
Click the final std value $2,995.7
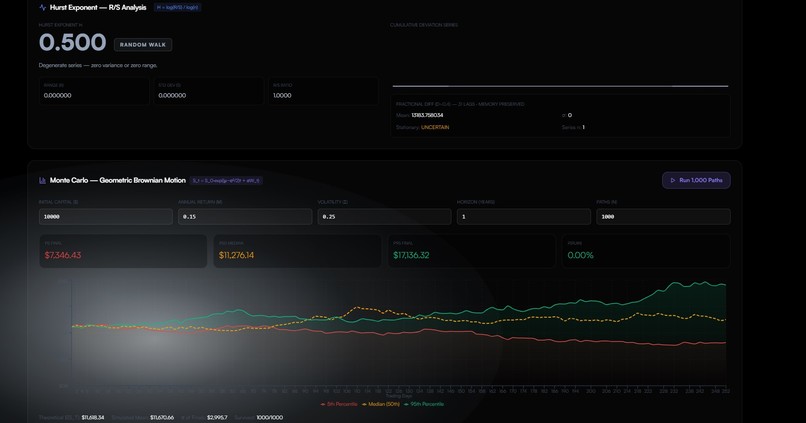tap(217, 418)
